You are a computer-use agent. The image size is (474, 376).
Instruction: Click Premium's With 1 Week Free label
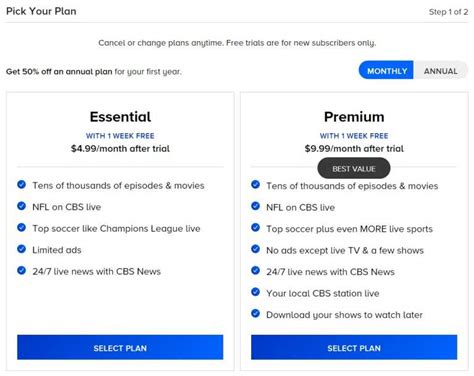click(x=354, y=136)
